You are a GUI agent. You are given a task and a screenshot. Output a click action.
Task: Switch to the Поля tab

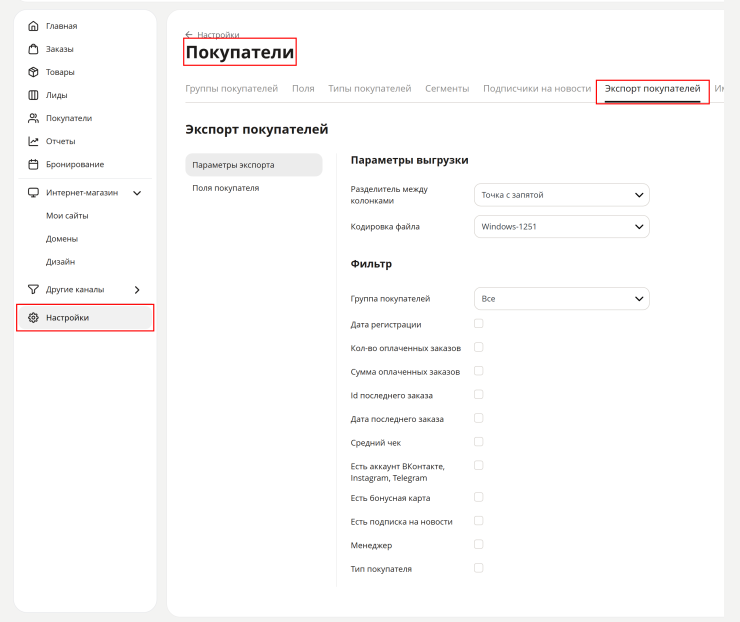(303, 89)
